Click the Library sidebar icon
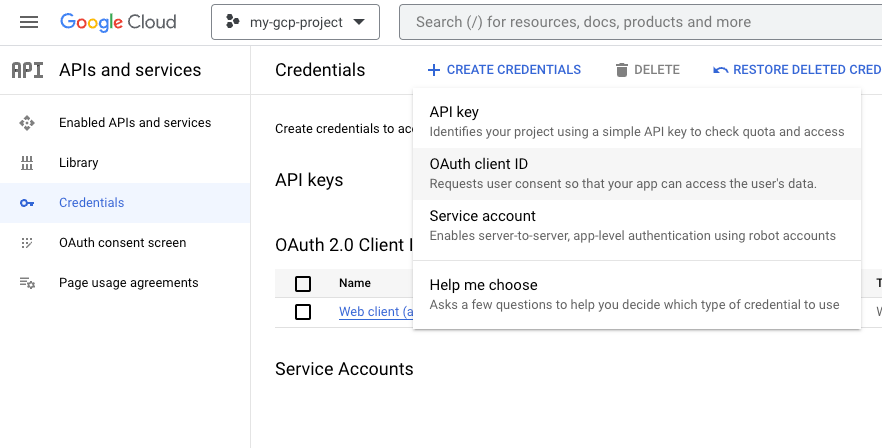This screenshot has width=882, height=448. point(27,163)
